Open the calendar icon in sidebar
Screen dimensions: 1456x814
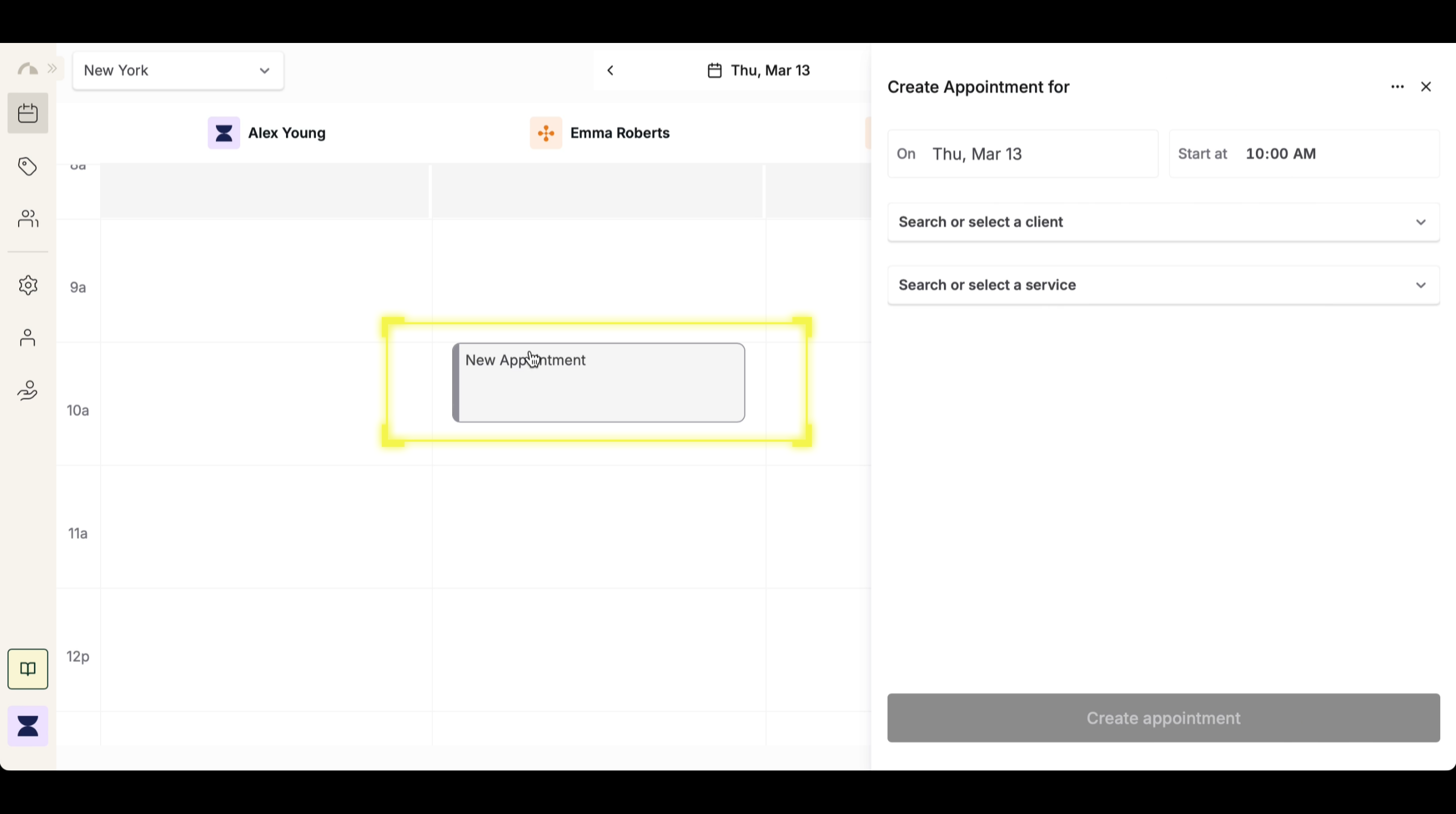pyautogui.click(x=28, y=113)
